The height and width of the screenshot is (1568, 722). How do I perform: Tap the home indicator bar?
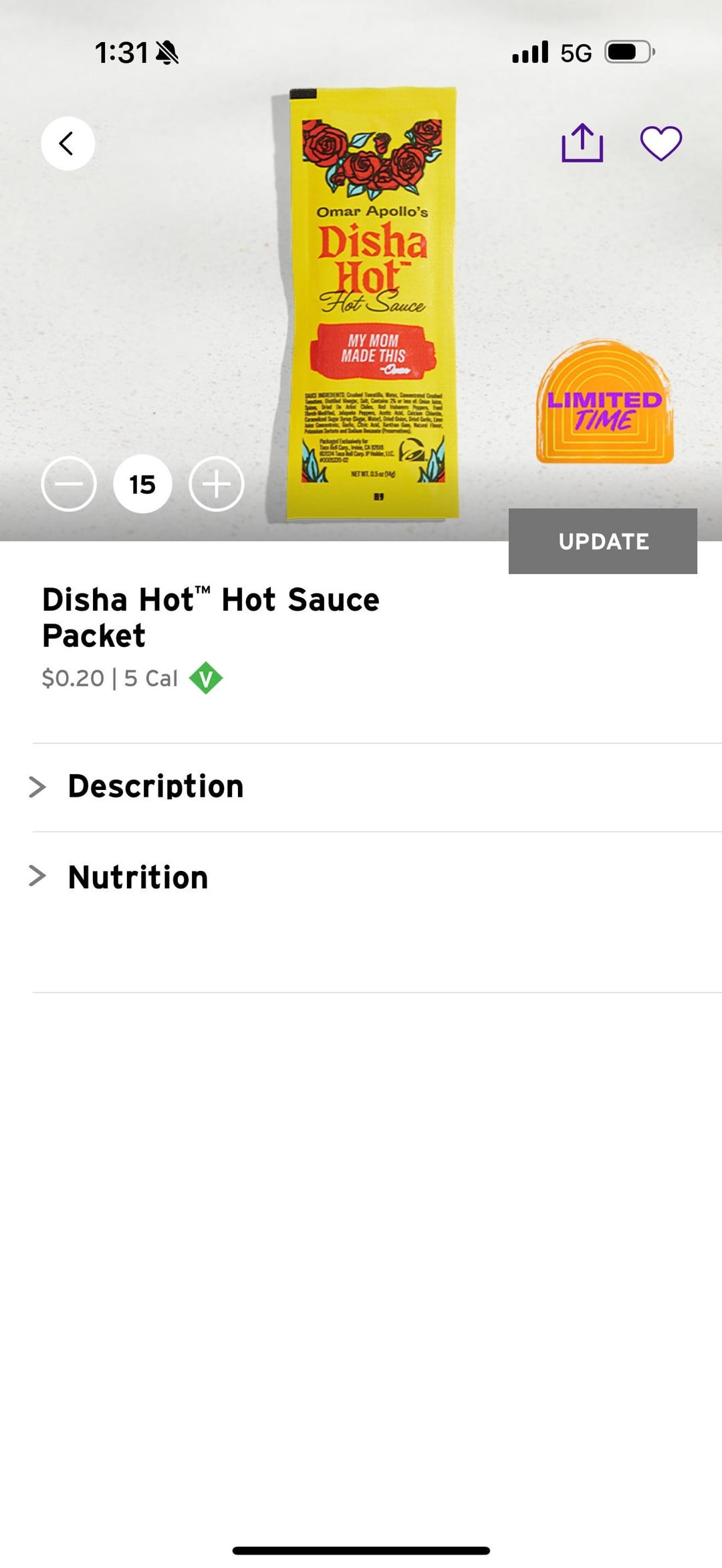pos(361,1550)
